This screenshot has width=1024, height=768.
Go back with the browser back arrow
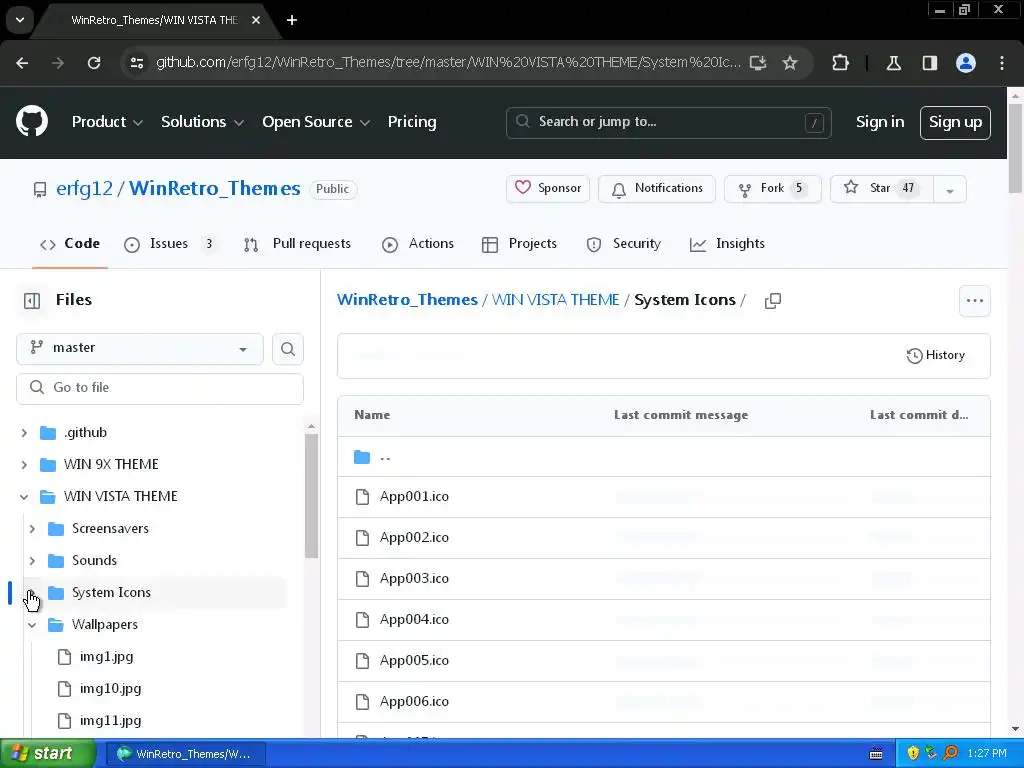point(22,63)
